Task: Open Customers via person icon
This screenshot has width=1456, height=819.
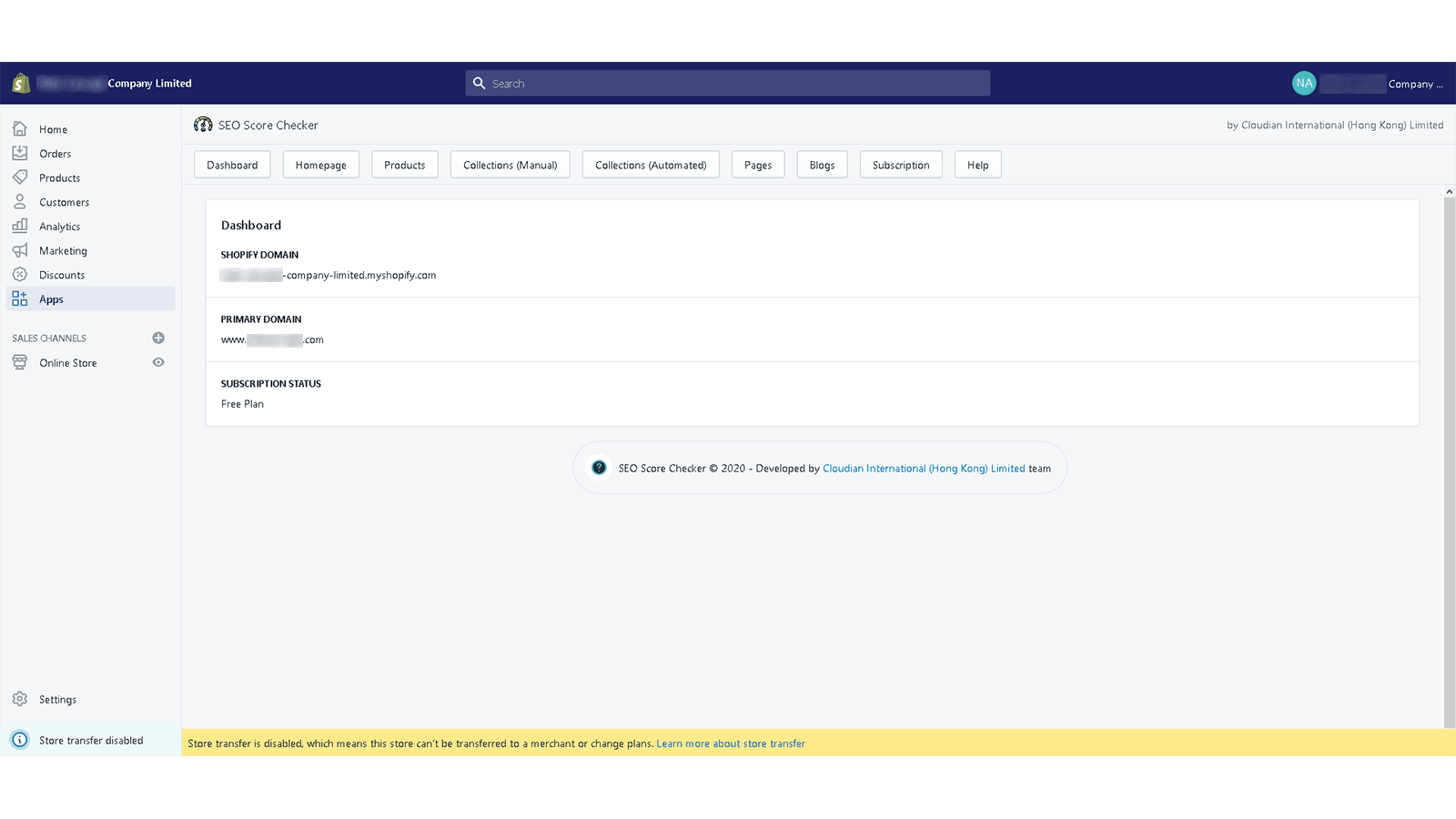Action: (x=20, y=202)
